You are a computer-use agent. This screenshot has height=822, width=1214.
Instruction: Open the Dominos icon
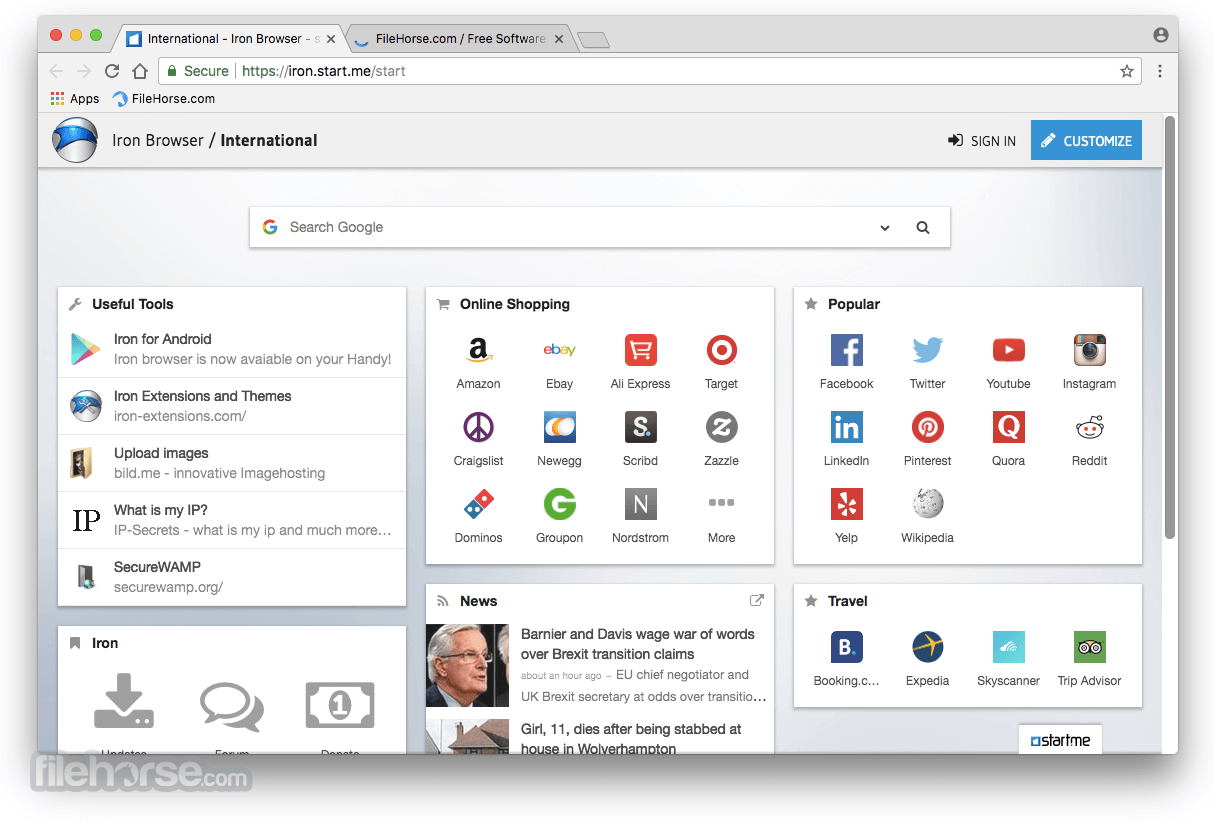click(x=478, y=504)
